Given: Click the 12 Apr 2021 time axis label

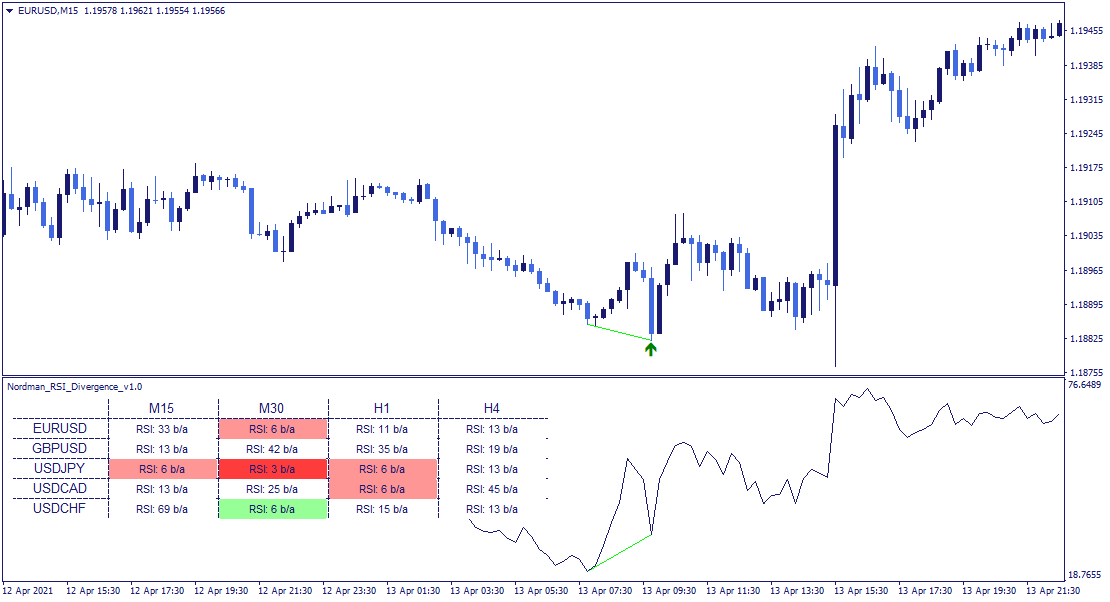Looking at the screenshot, I should pyautogui.click(x=28, y=591).
